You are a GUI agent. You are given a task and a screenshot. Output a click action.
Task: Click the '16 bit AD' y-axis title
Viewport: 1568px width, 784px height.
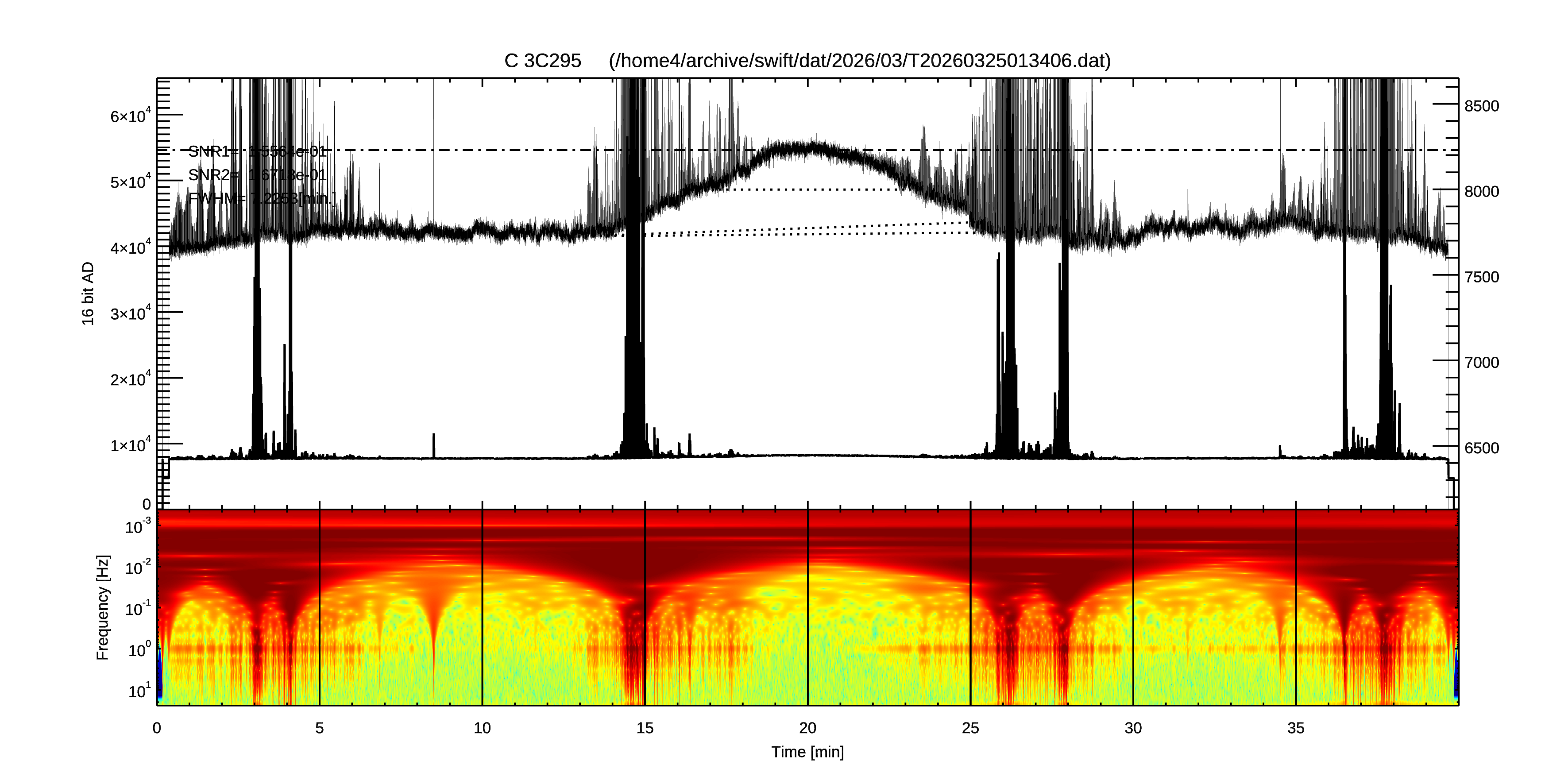[88, 294]
